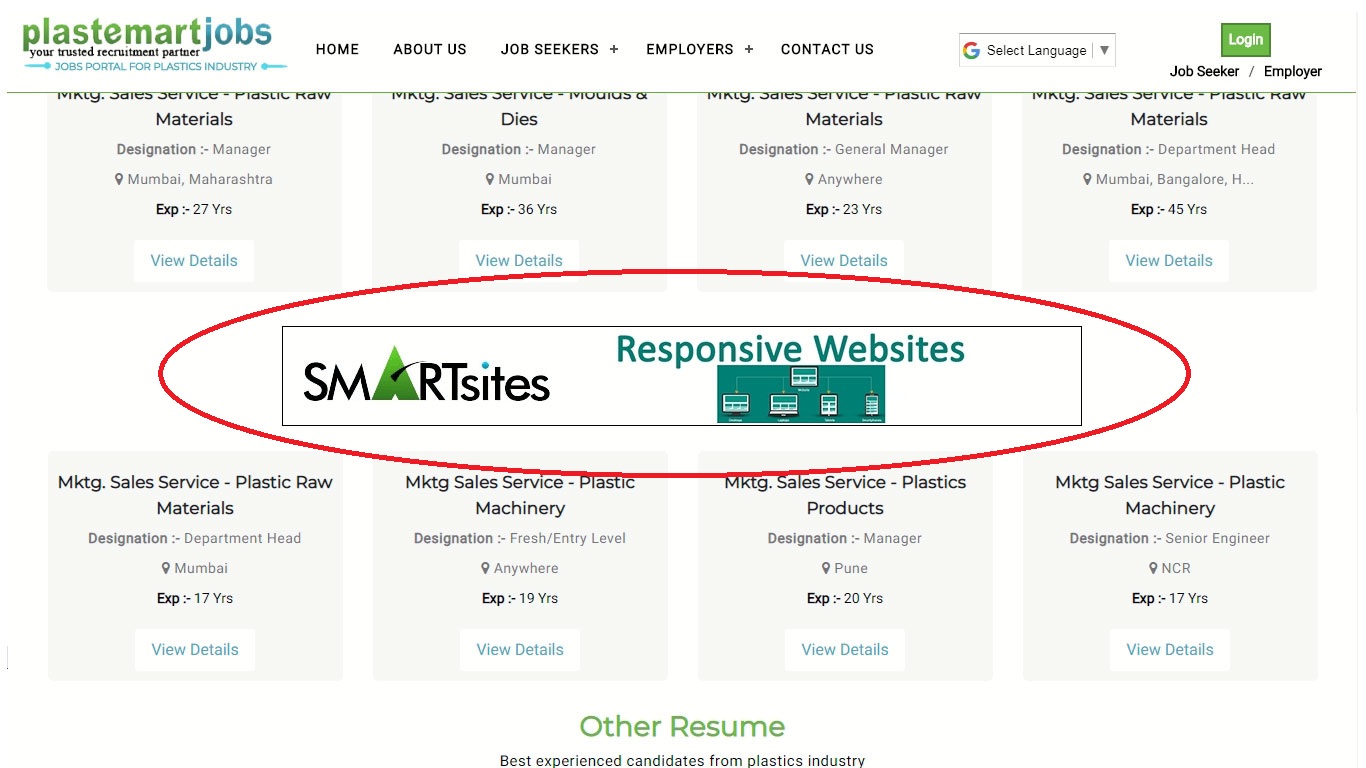Click the 'Pune' location text
Screen dimensions: 1366x768
(x=851, y=568)
